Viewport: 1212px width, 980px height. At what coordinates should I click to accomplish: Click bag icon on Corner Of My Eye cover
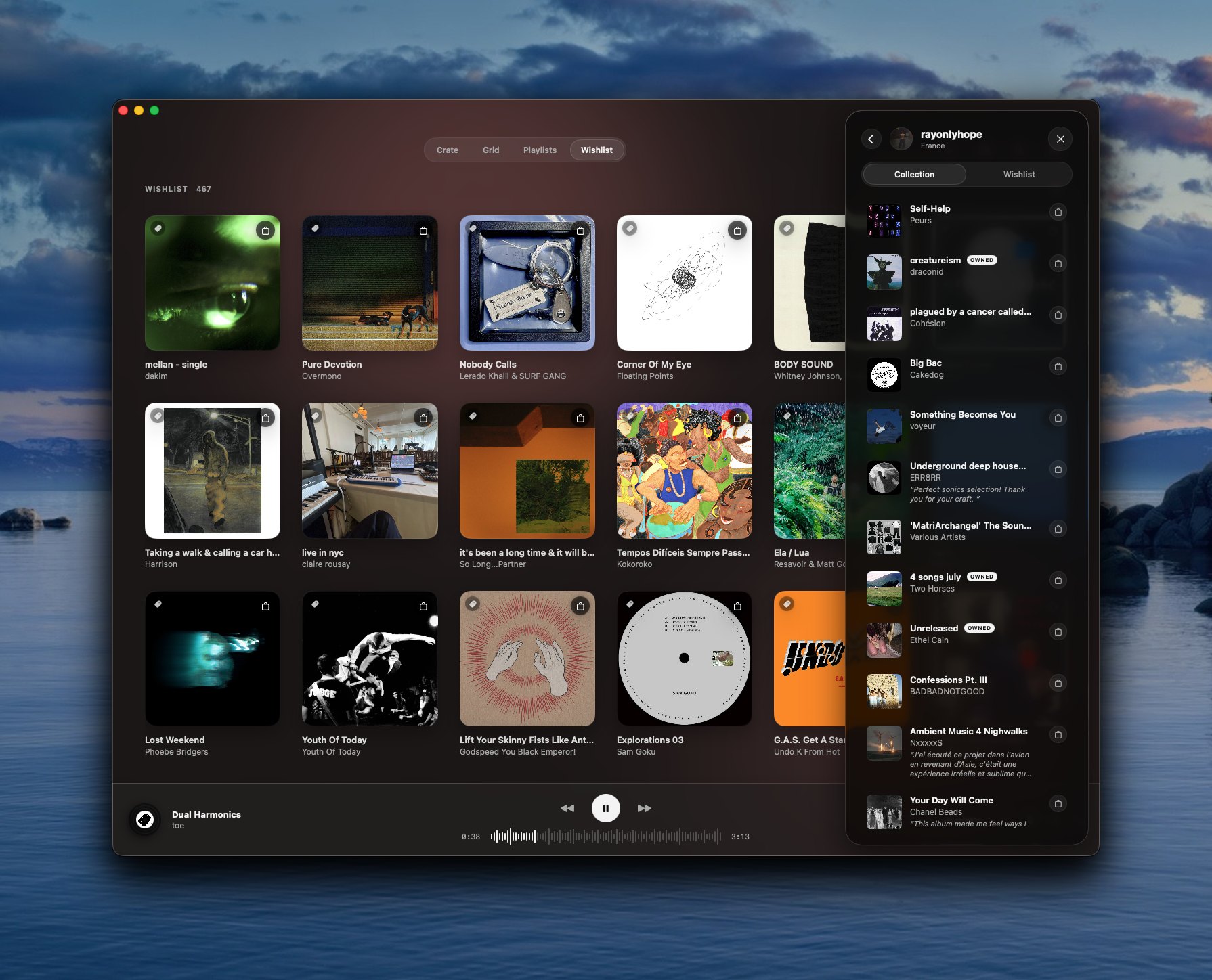pos(737,231)
